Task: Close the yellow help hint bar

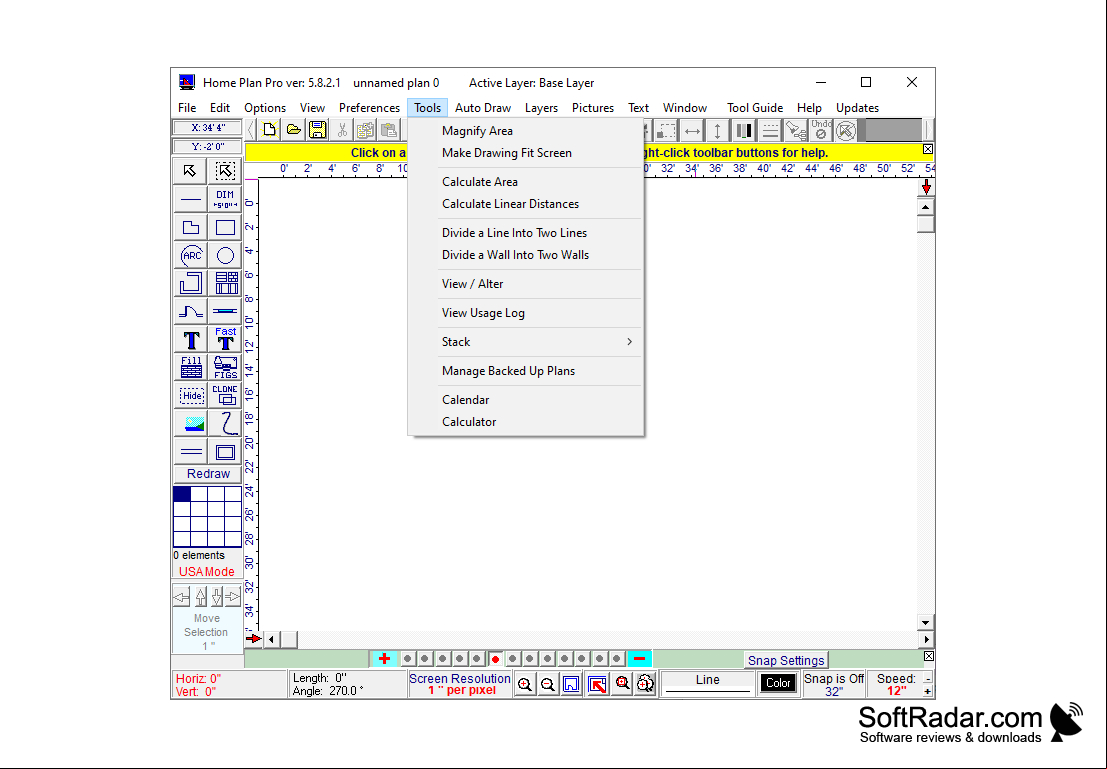Action: tap(928, 149)
